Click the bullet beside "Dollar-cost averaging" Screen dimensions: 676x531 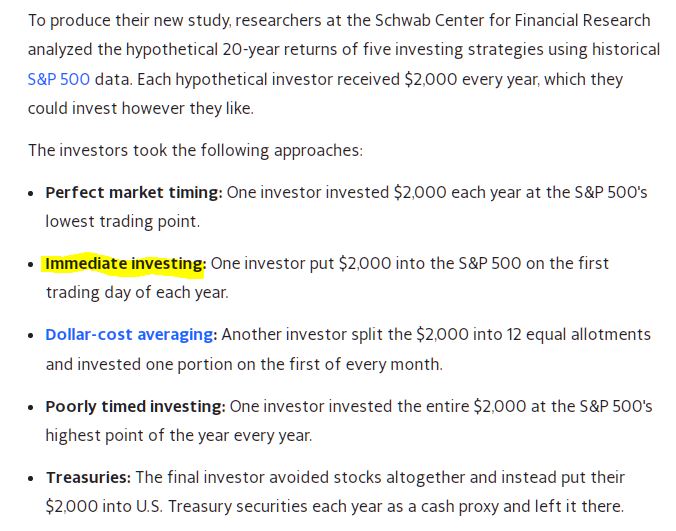point(33,335)
